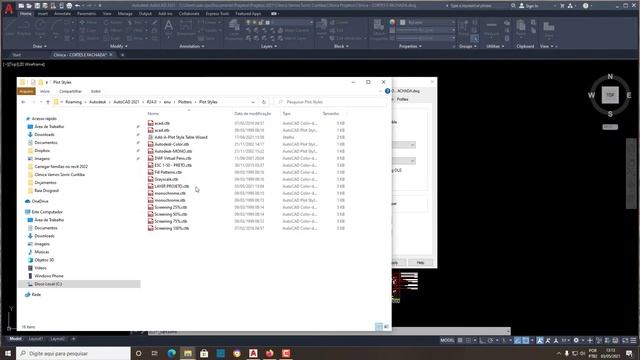
Task: Open address bar history dropdown
Action: tap(253, 102)
